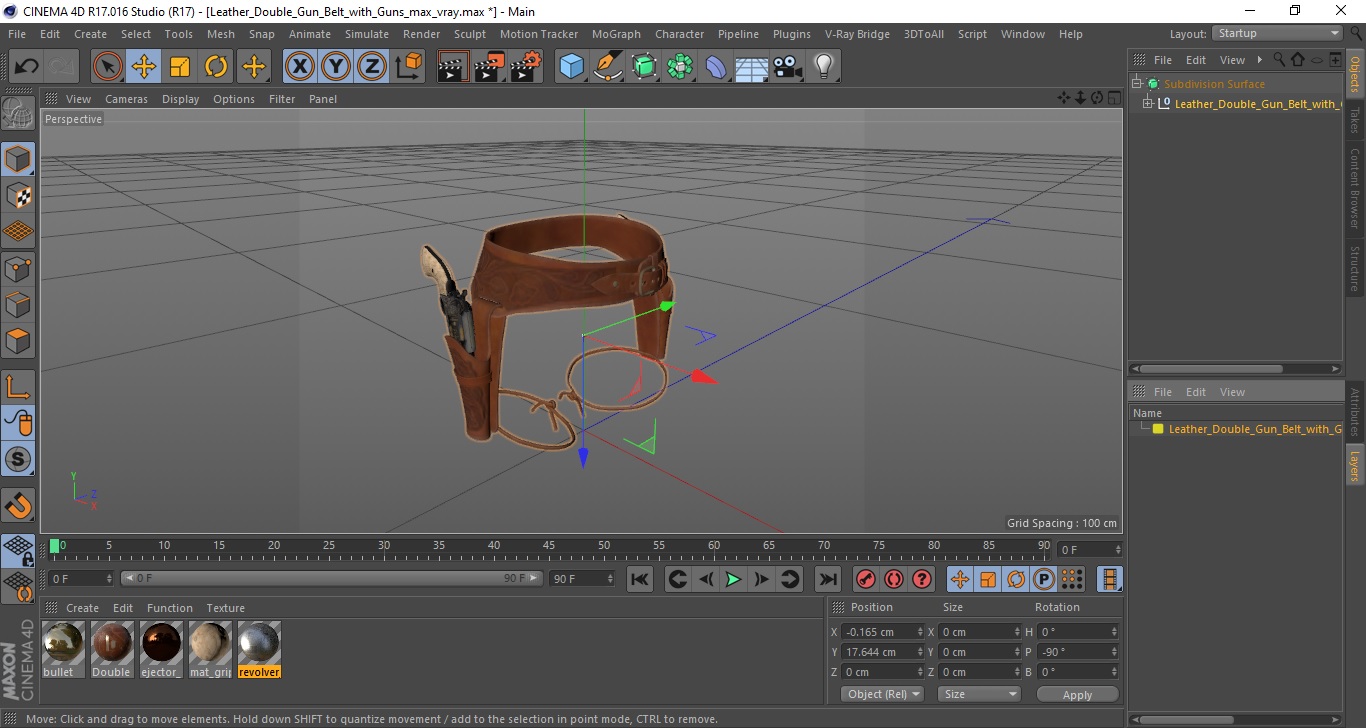
Task: Toggle the Y axis lock
Action: pos(336,67)
